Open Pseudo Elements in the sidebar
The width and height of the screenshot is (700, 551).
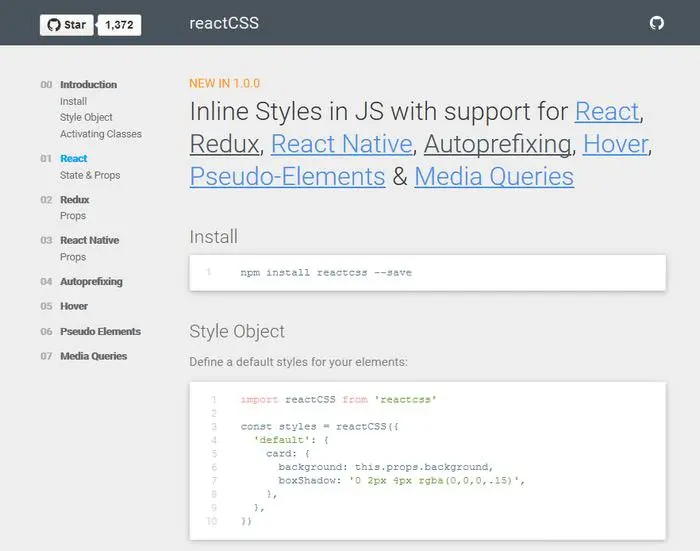coord(100,332)
